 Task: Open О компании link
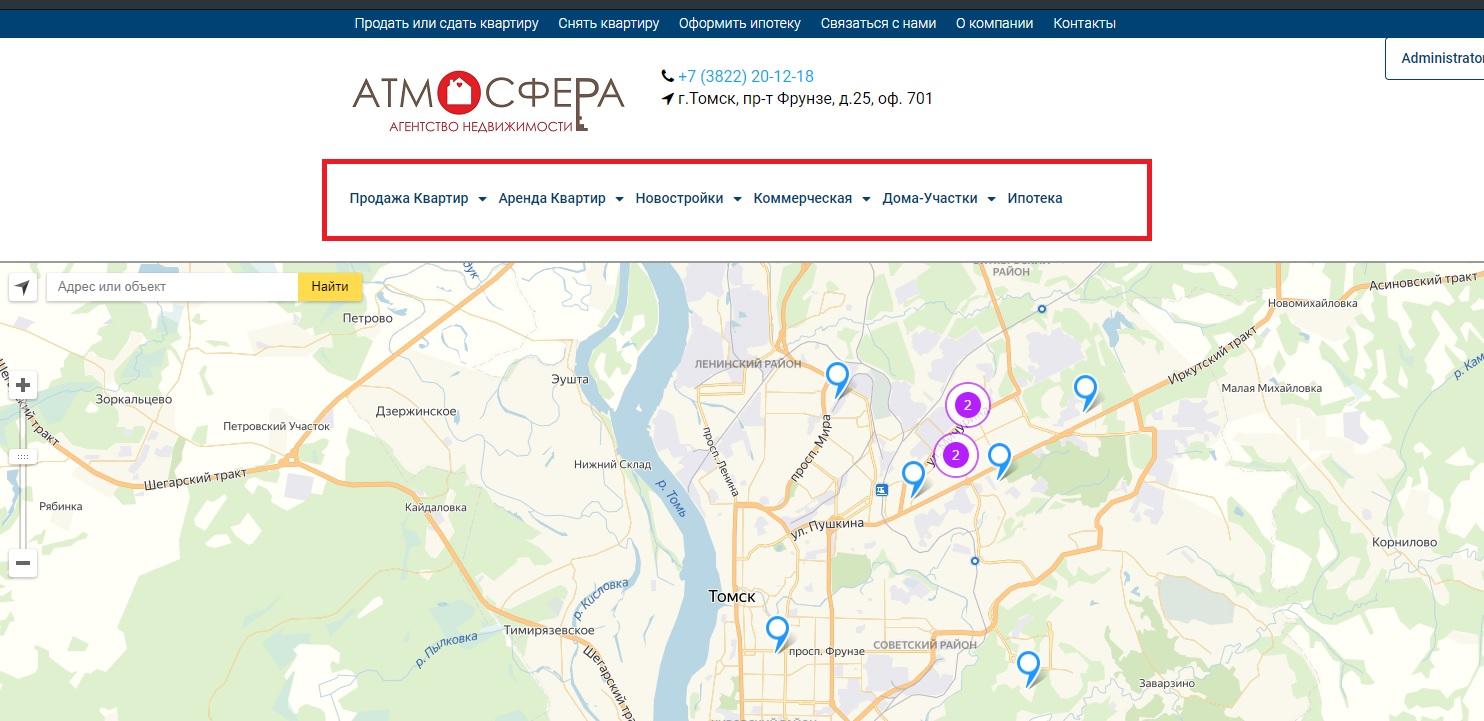[994, 23]
